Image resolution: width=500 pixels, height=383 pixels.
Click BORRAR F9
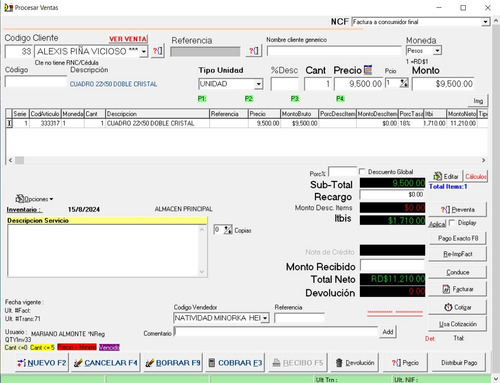[173, 363]
